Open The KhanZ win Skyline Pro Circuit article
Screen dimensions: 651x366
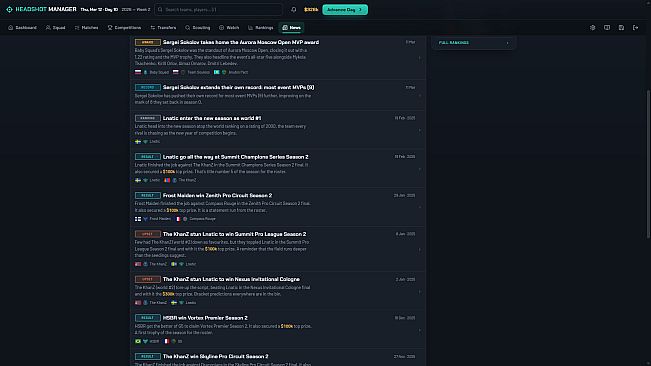tap(215, 356)
